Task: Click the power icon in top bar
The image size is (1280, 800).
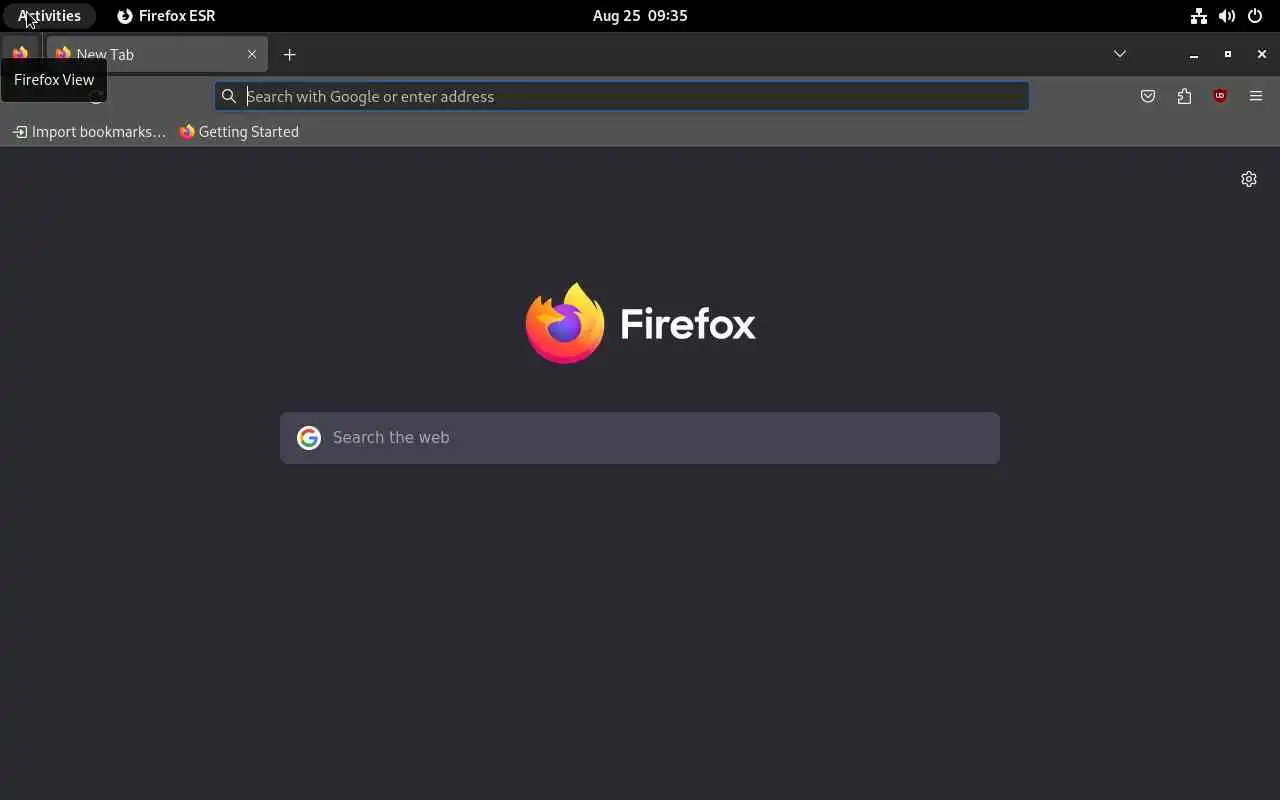Action: coord(1255,16)
